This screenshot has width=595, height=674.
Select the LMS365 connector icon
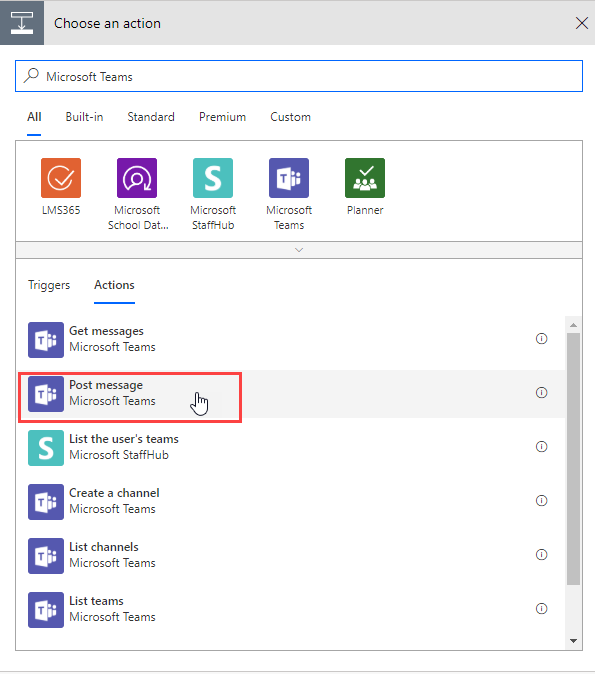tap(61, 178)
